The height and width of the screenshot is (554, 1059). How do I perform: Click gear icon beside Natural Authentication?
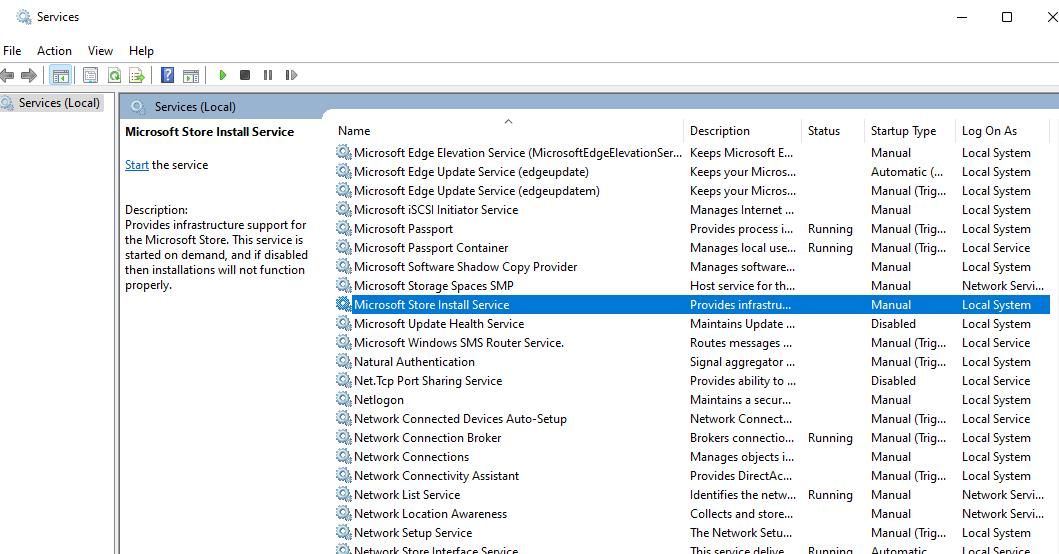pos(344,361)
